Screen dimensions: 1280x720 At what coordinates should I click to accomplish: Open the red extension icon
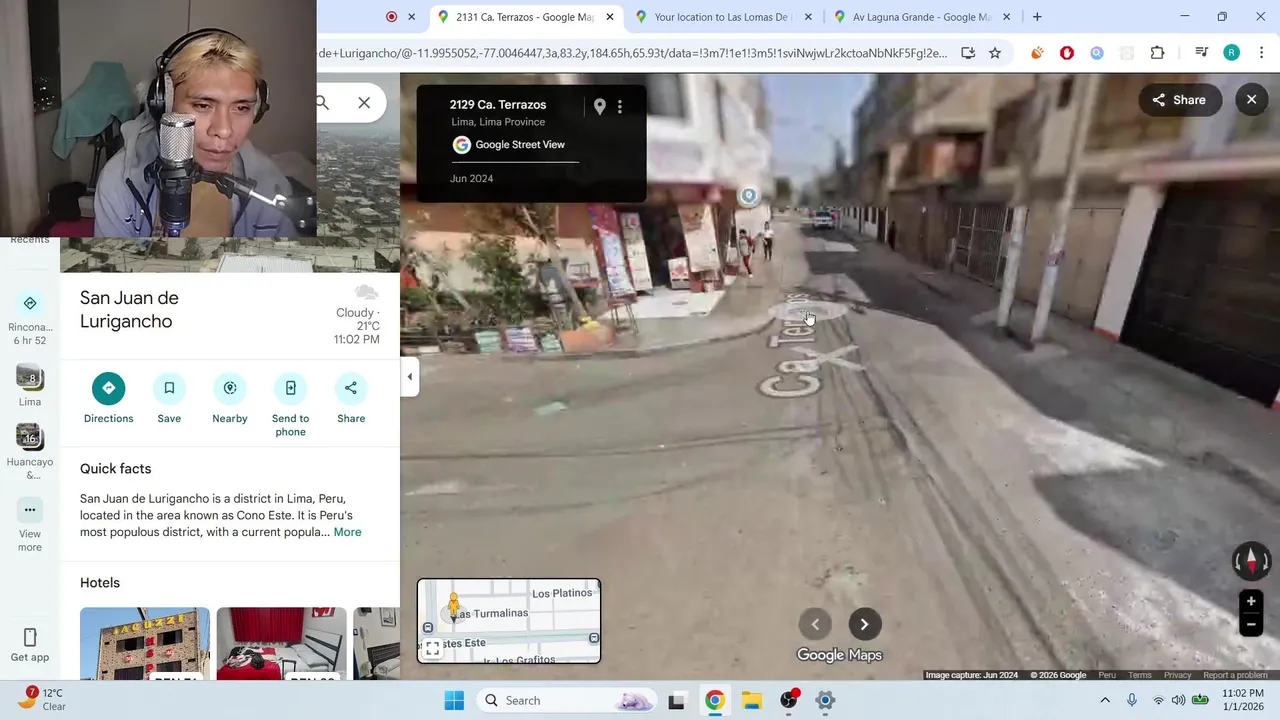tap(1067, 53)
